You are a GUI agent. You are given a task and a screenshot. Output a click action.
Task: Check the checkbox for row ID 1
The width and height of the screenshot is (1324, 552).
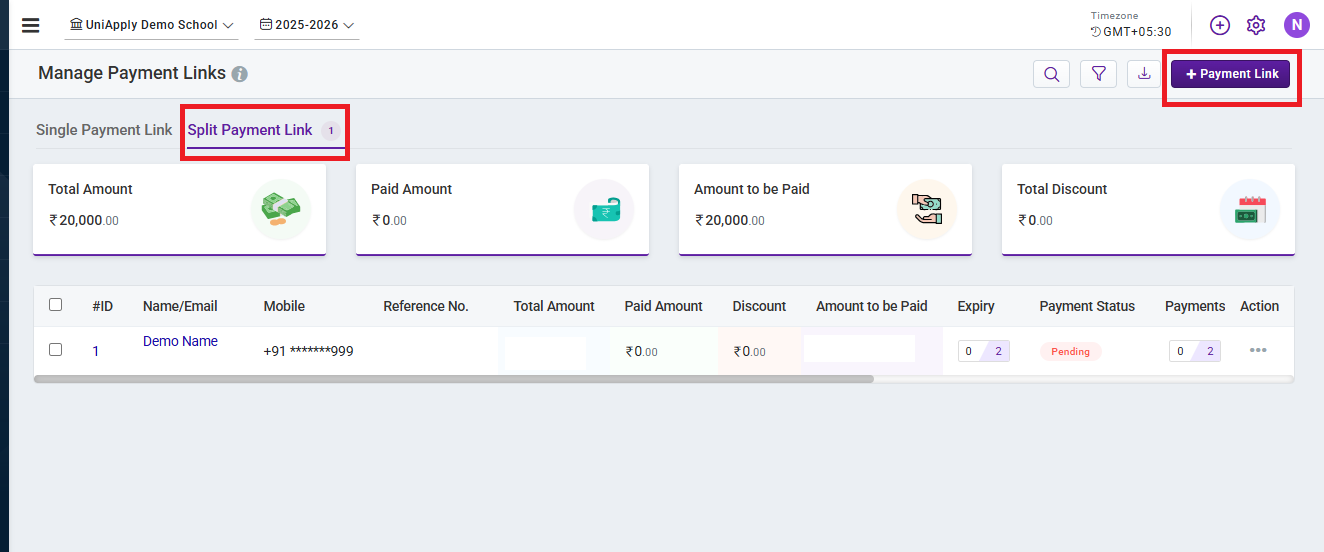point(56,350)
